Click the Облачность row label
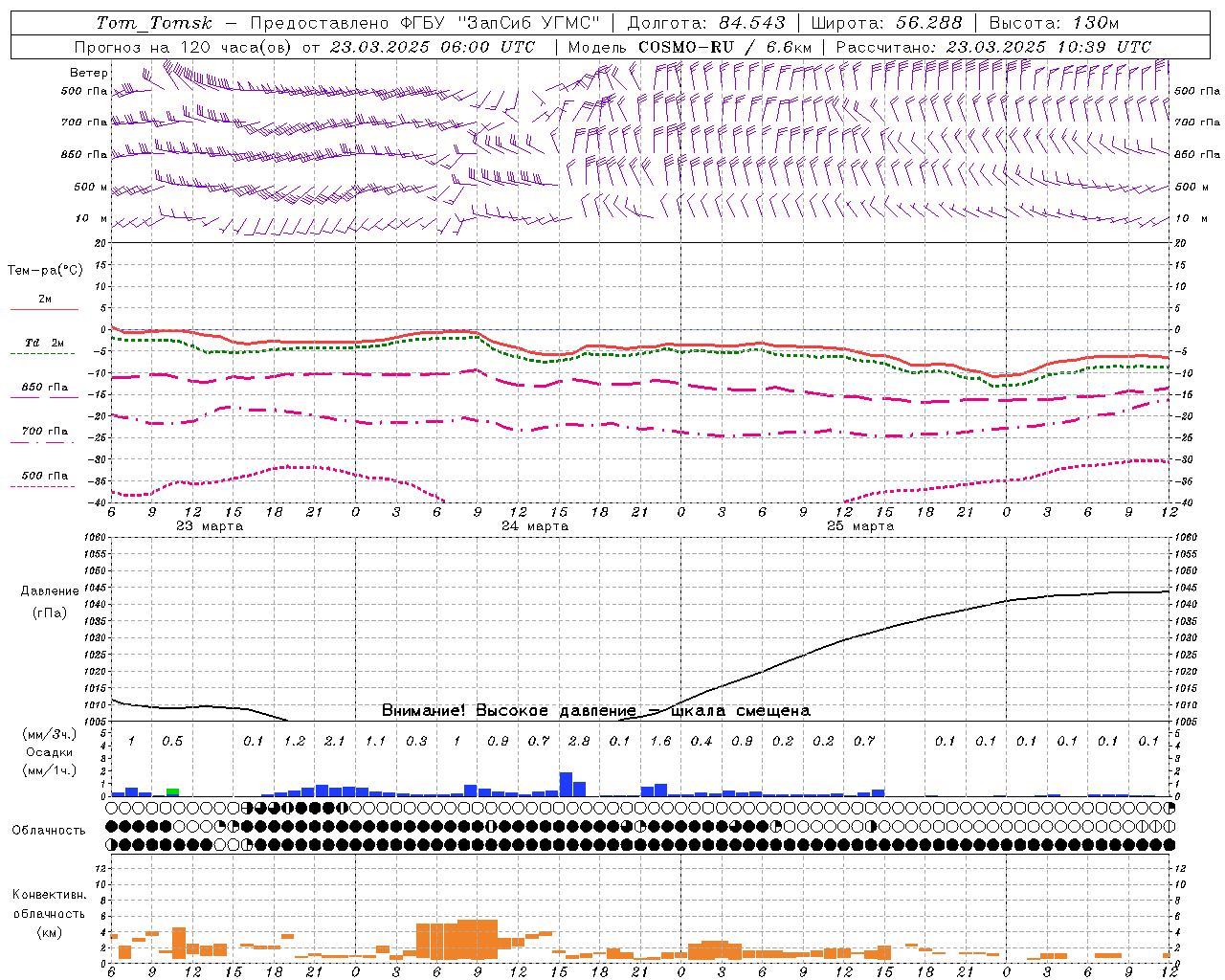The height and width of the screenshot is (980, 1225). tap(49, 831)
